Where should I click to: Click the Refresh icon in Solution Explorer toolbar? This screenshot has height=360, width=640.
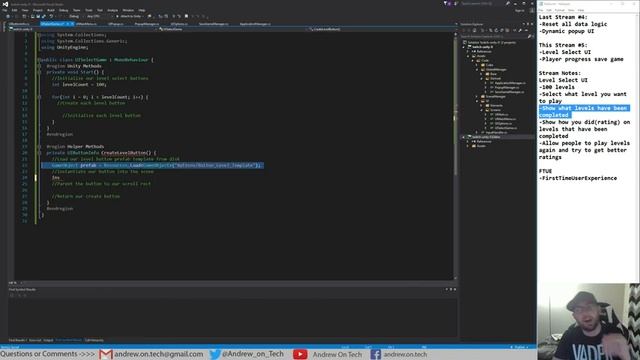coord(496,30)
